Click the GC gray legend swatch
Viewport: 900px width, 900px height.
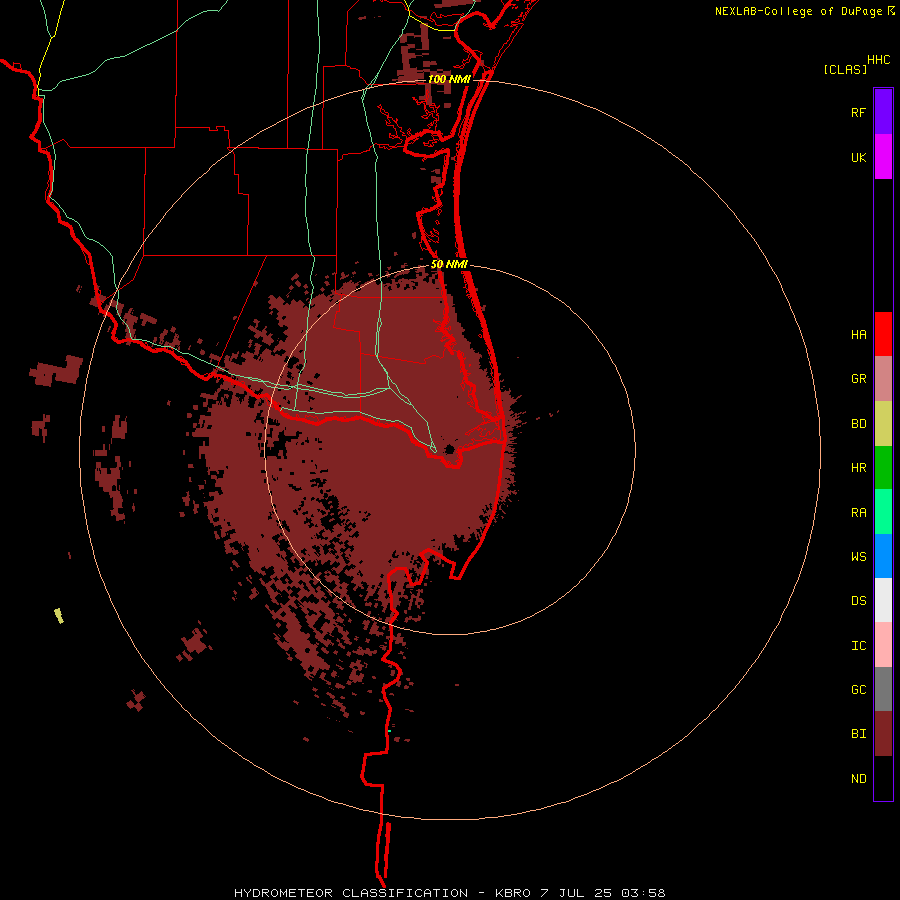[883, 689]
